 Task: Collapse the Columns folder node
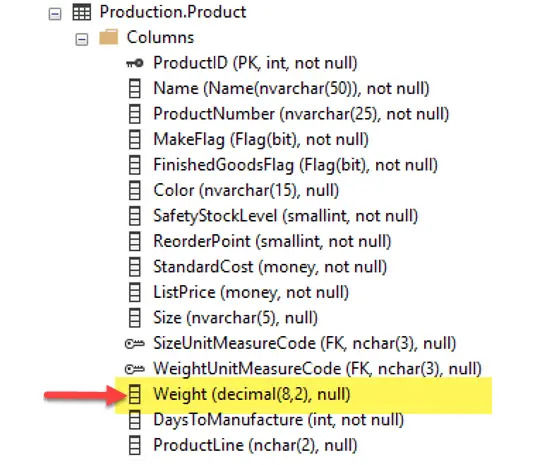[82, 40]
